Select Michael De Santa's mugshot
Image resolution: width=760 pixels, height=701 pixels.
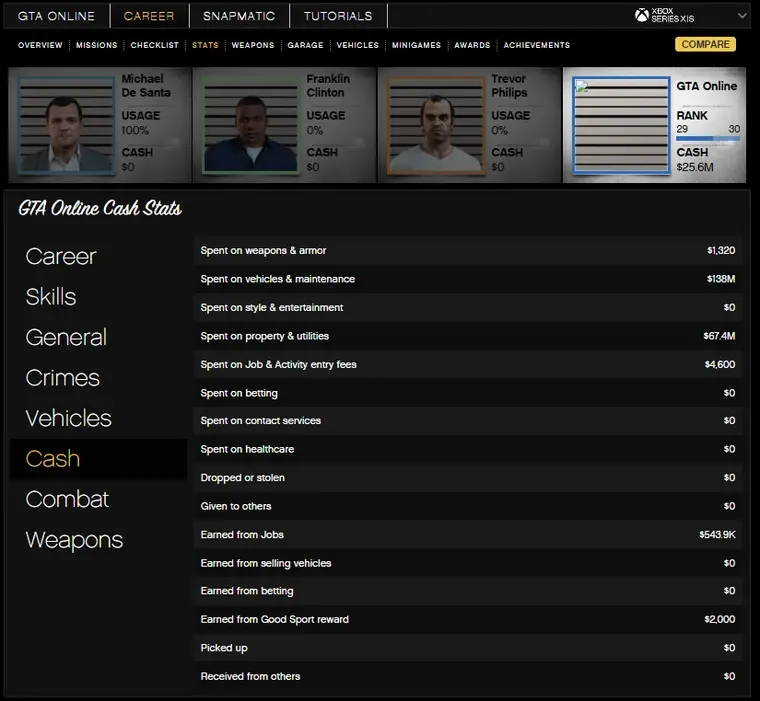[x=62, y=125]
